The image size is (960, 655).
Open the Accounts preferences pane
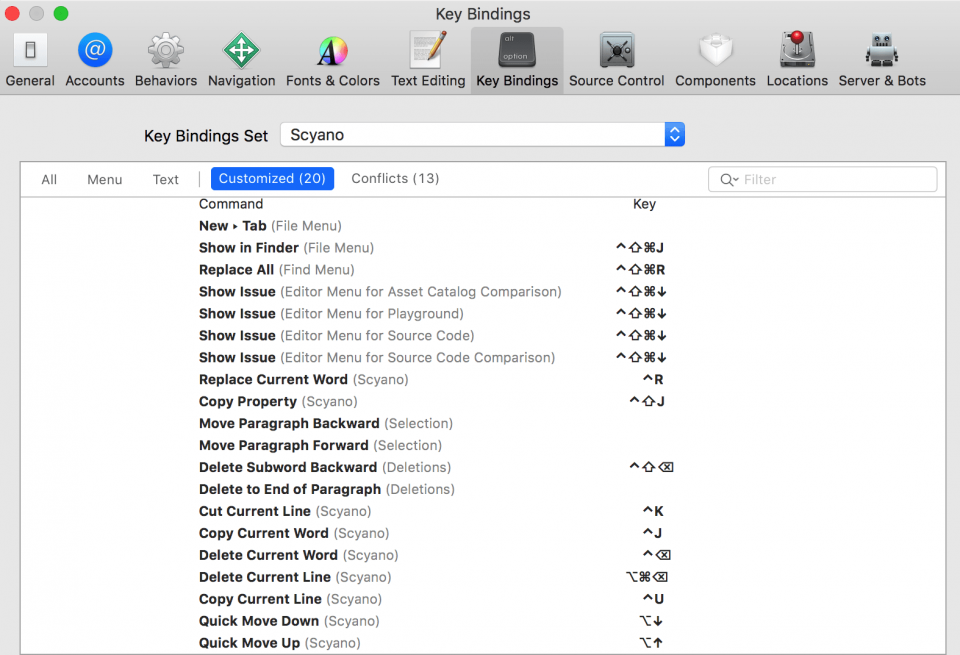point(94,58)
